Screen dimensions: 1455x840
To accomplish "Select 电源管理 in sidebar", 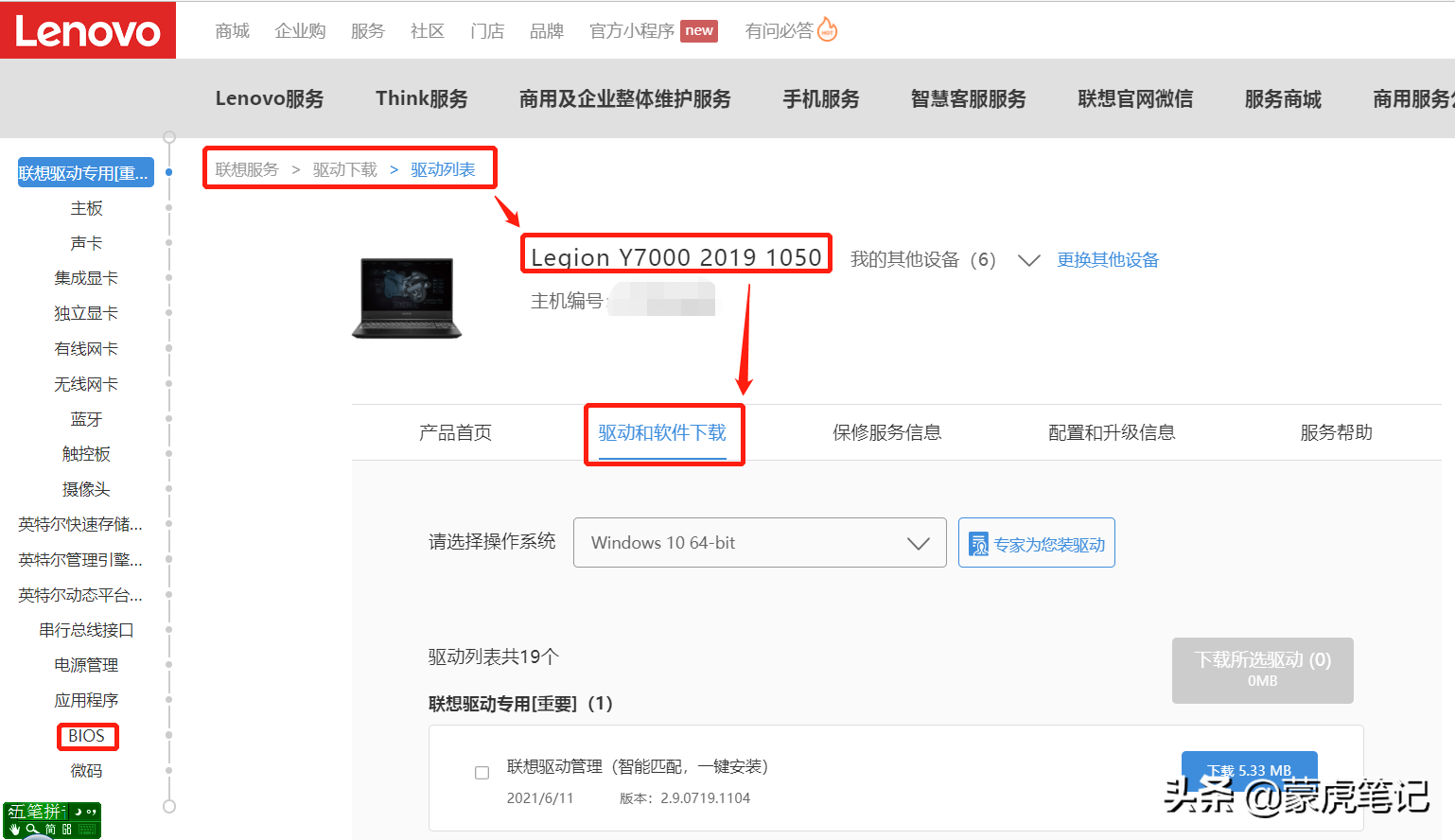I will click(x=86, y=665).
